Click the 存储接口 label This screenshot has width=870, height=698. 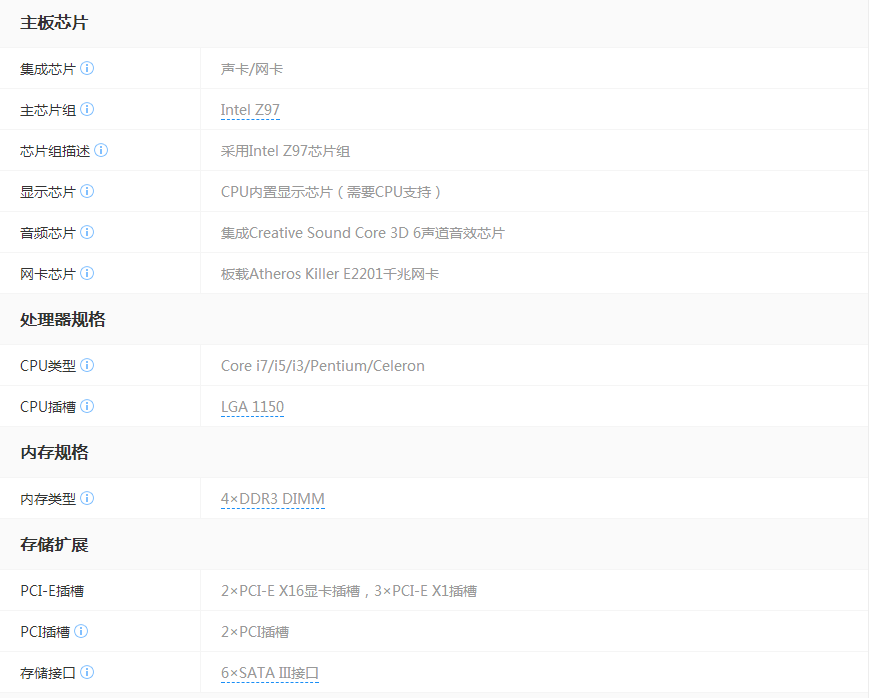coord(48,674)
